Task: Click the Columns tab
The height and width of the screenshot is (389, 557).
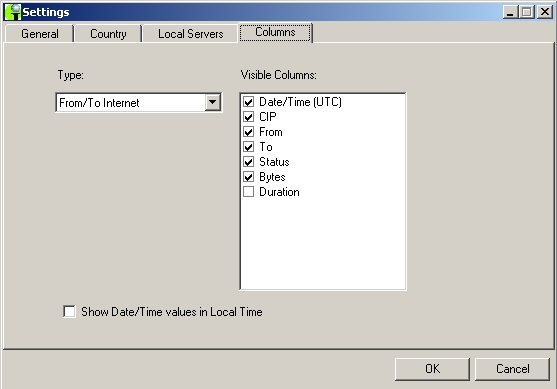Action: tap(275, 32)
